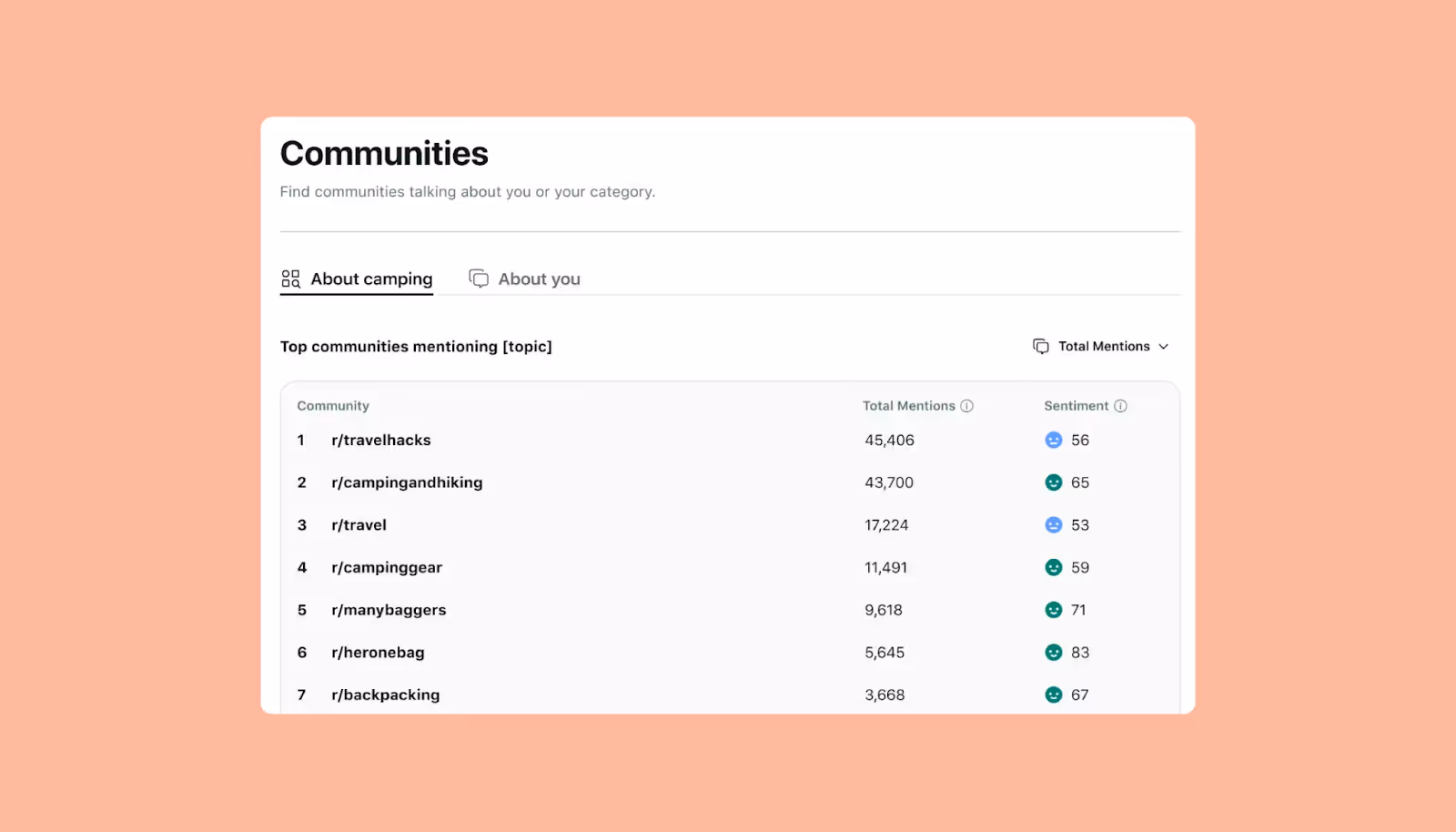
Task: Click the r/campingandhiking community name
Action: [x=407, y=482]
